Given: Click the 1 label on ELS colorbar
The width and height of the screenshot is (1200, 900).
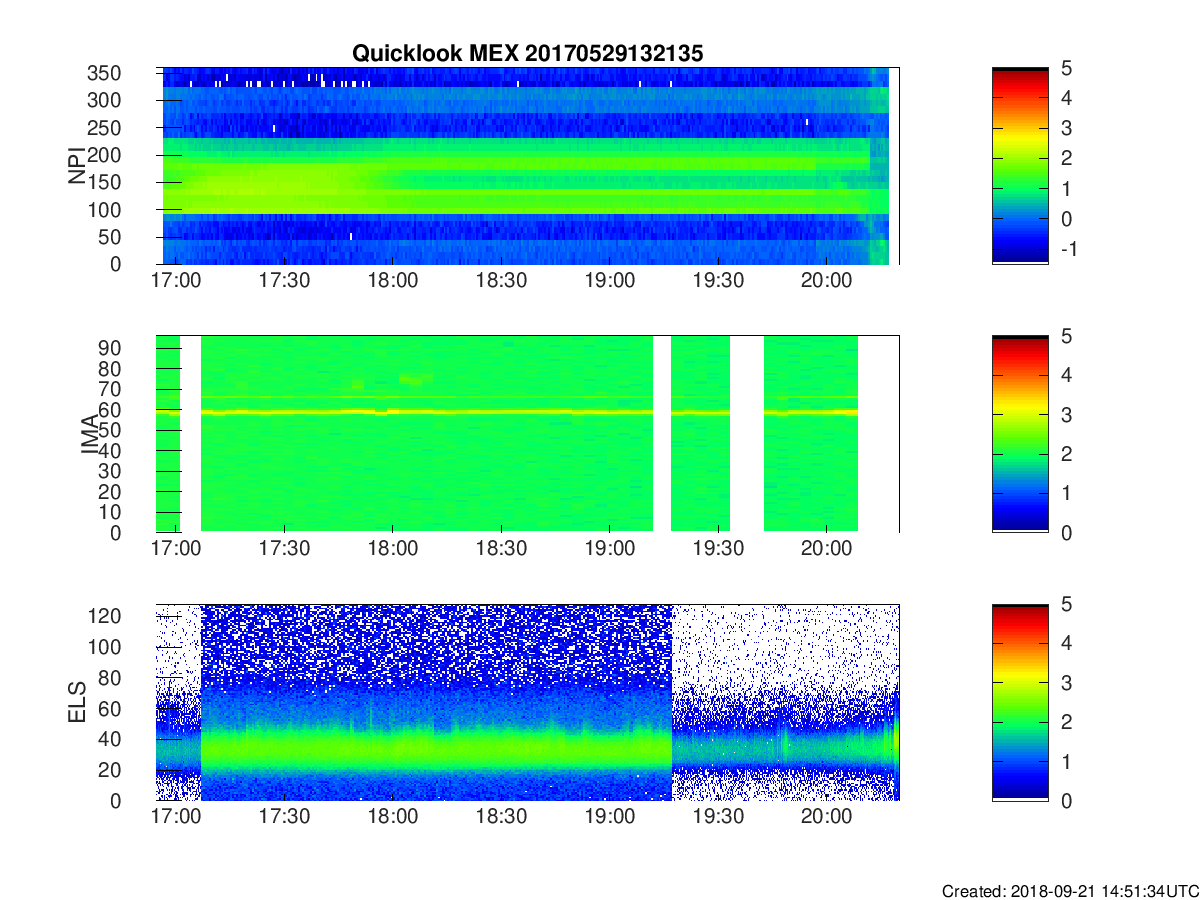Looking at the screenshot, I should click(1067, 761).
